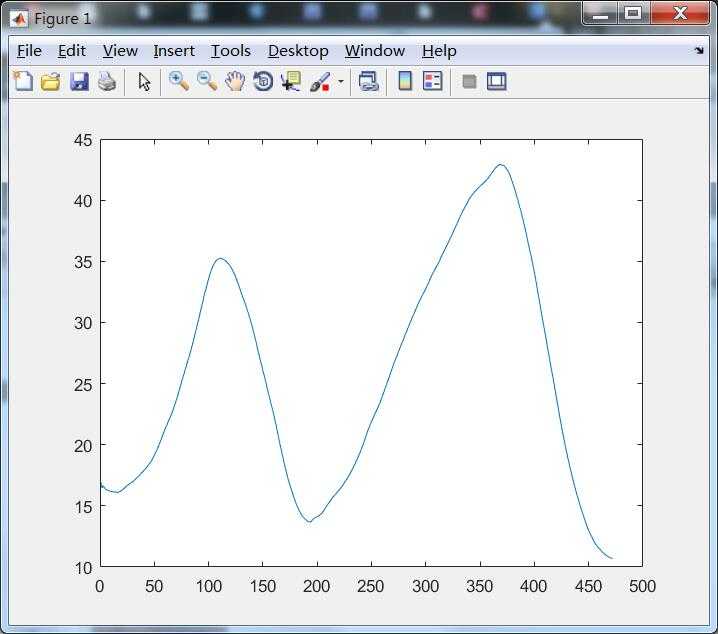Click the y-axis label 25
This screenshot has height=634, width=718.
83,385
